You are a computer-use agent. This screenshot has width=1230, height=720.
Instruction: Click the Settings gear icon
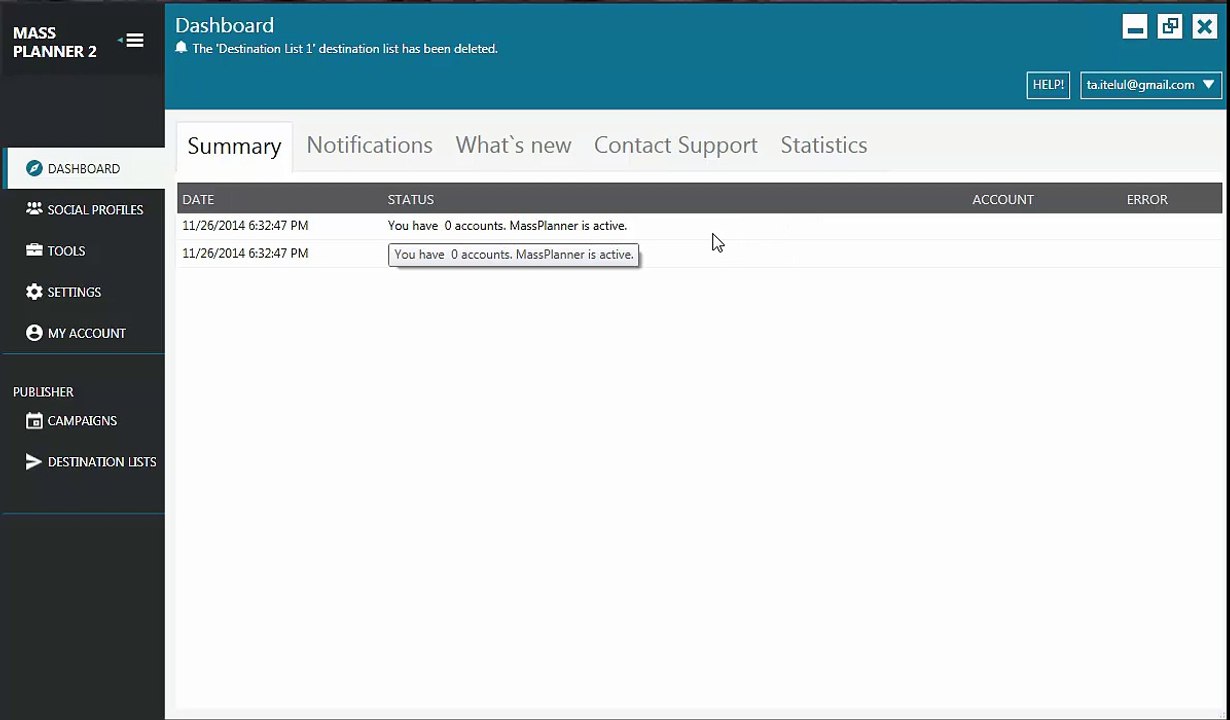(34, 292)
